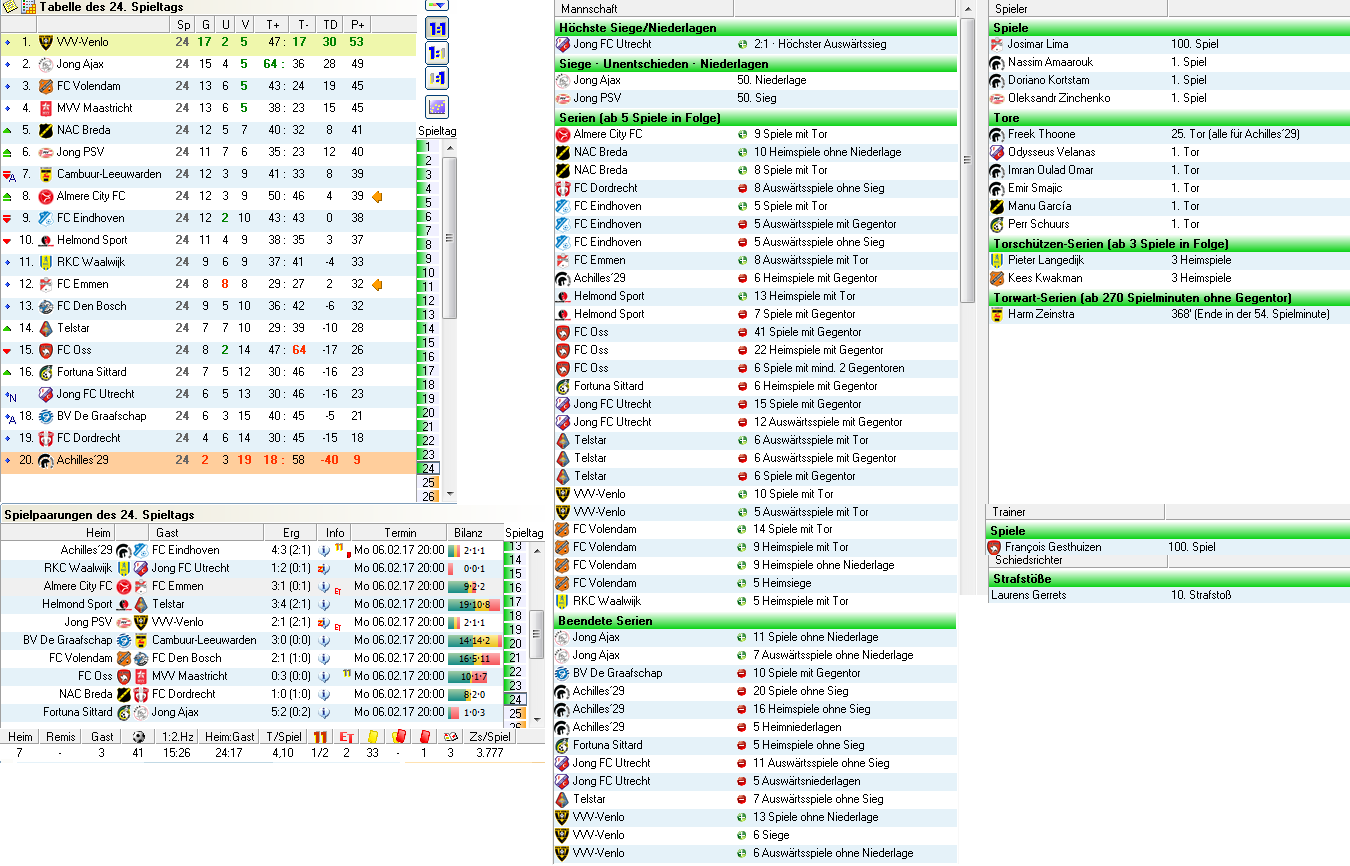The width and height of the screenshot is (1350, 866).
Task: Click 'Harm Zeinstra' in Torwart-Serien
Action: pos(1040,314)
